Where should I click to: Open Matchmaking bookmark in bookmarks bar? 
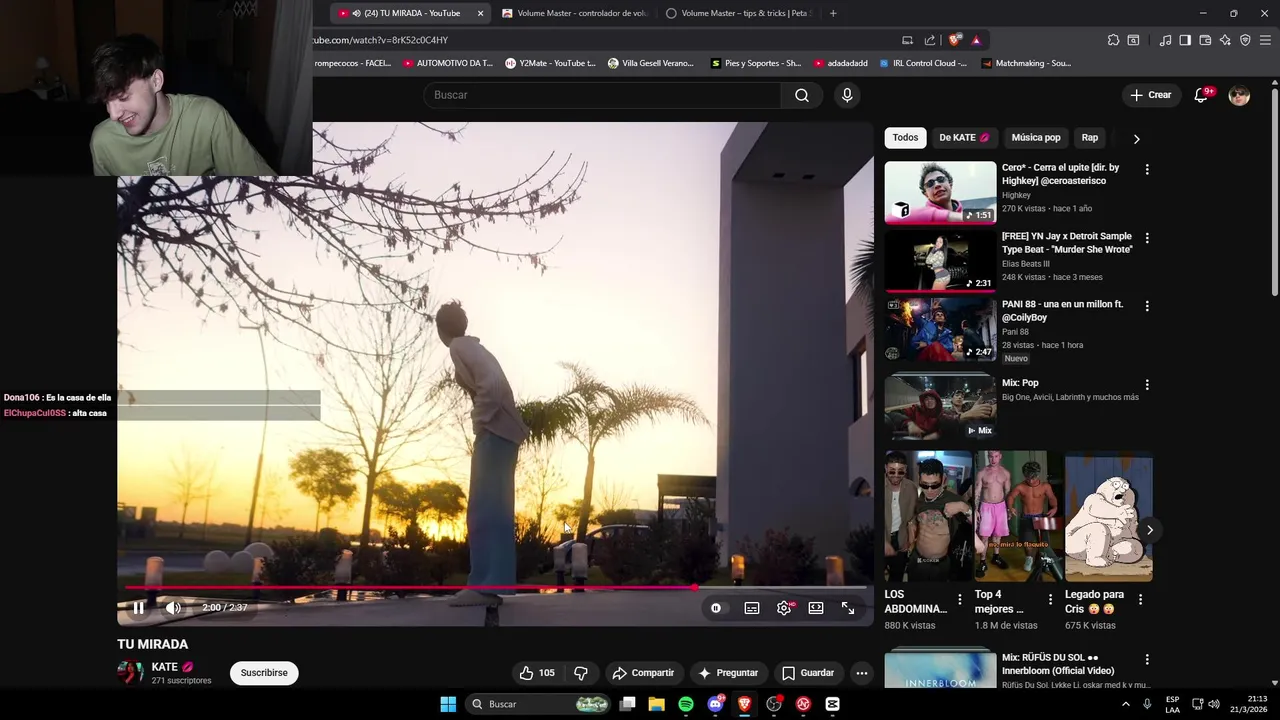1026,63
